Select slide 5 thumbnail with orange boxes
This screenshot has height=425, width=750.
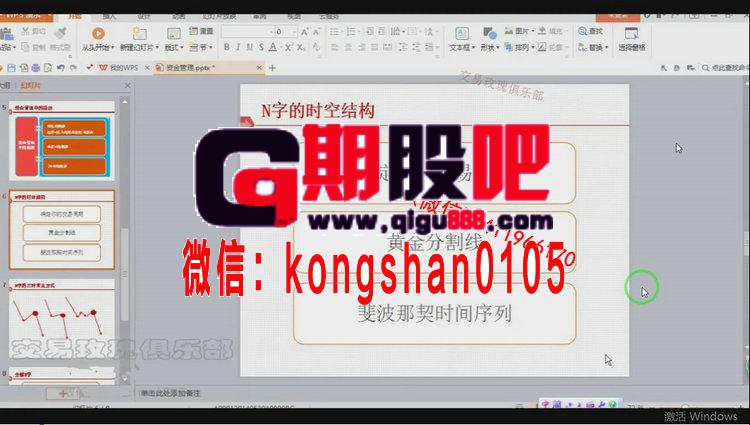tap(62, 141)
